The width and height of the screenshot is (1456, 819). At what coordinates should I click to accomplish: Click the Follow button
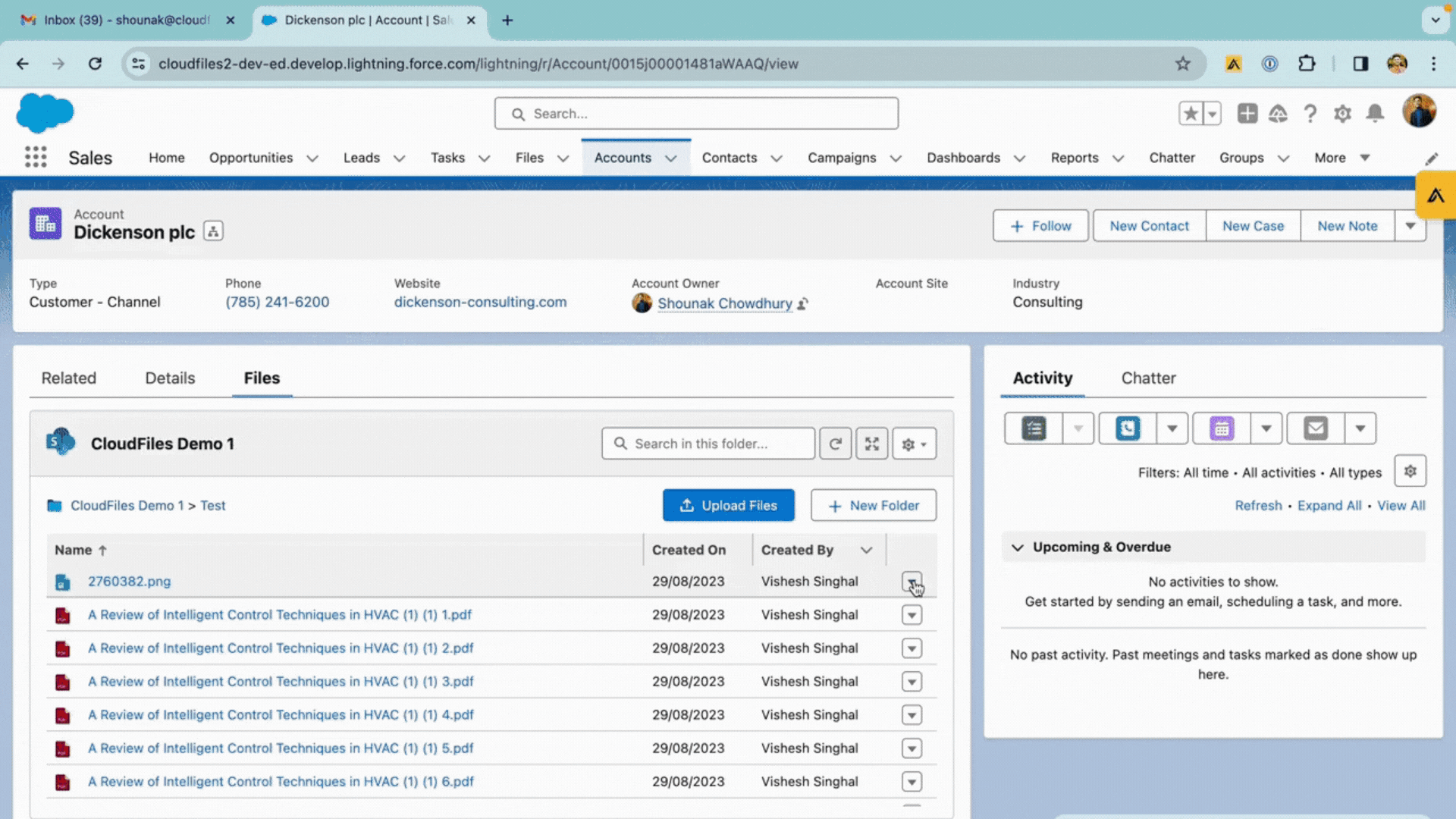click(x=1040, y=226)
